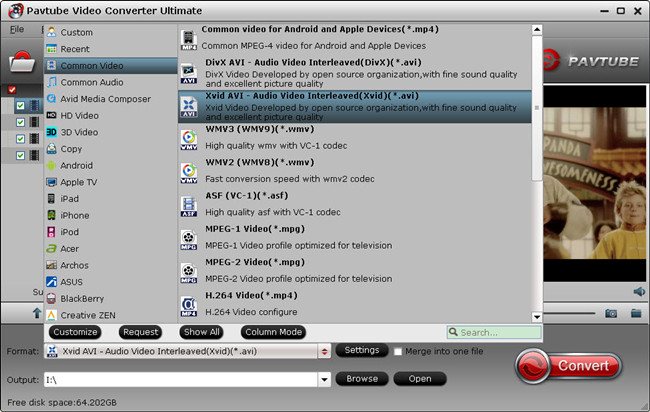Click the Customize button
Screen dimensions: 650x412
pos(75,332)
